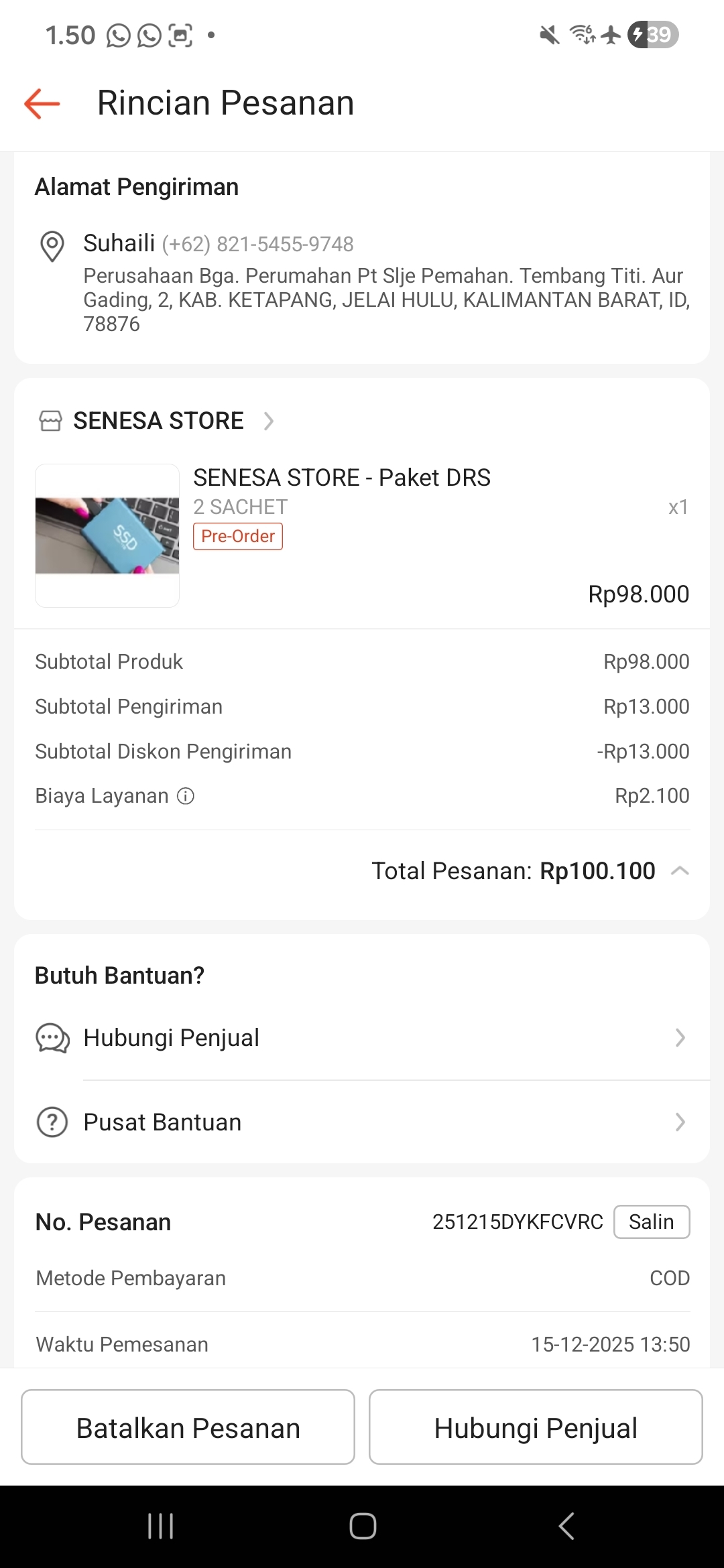Open the Hubungi Penjual row chevron
724x1568 pixels.
coord(680,1038)
